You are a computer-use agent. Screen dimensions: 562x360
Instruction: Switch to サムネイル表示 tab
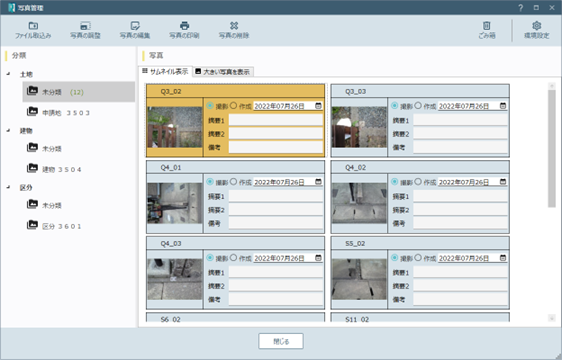[x=165, y=71]
